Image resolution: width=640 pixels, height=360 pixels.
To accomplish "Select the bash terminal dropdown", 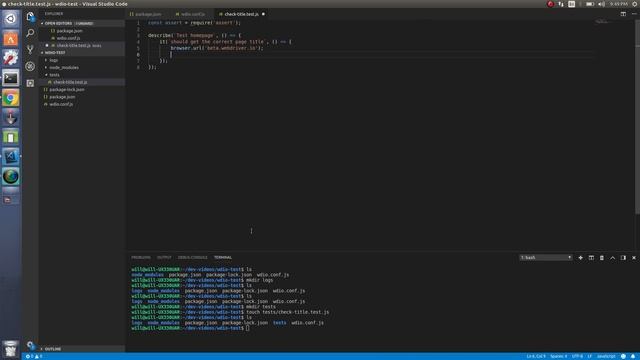I will point(546,258).
